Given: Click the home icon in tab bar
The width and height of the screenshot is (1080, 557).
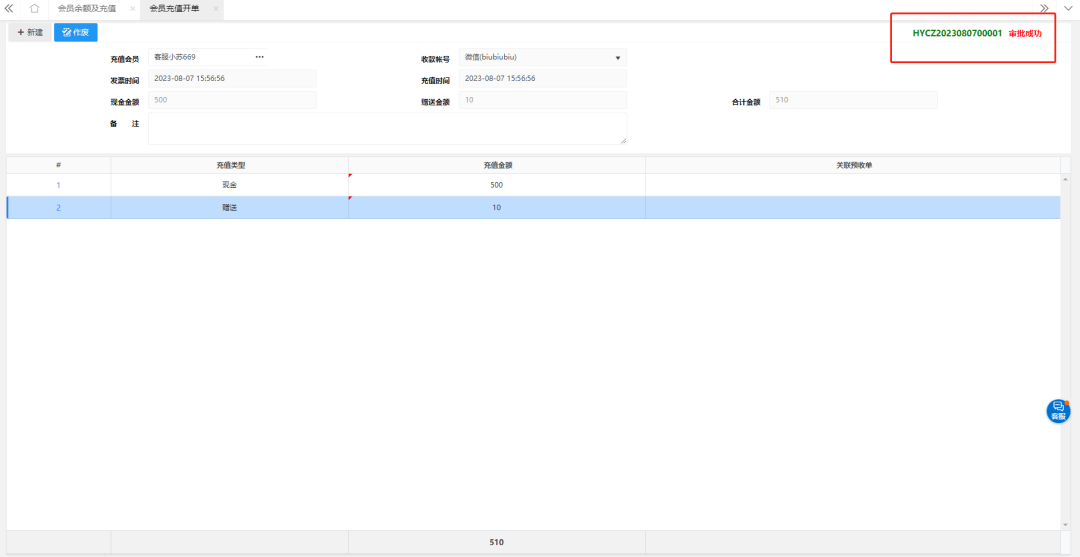Looking at the screenshot, I should coord(34,8).
